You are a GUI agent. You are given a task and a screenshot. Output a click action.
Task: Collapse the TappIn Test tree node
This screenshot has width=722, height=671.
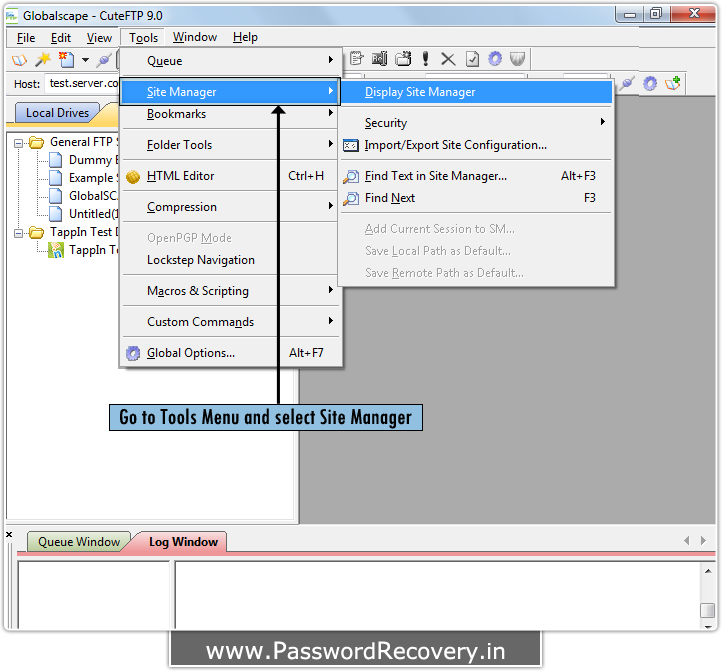[x=18, y=233]
